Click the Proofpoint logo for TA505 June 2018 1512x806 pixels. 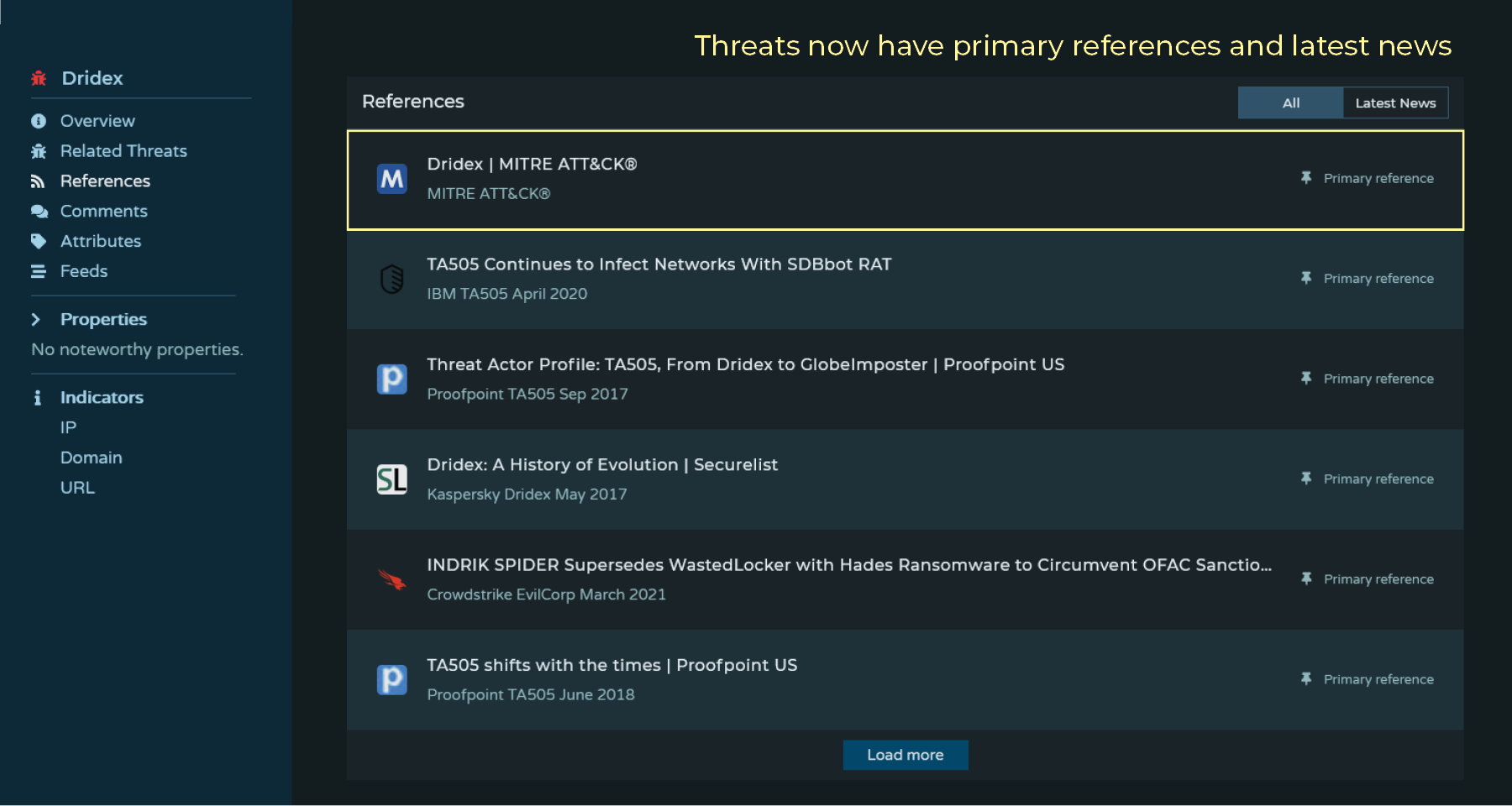click(392, 679)
